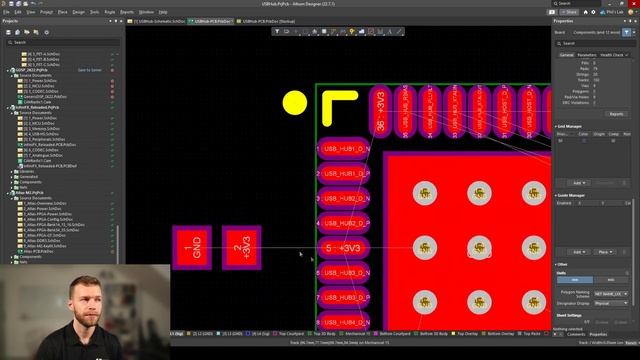Open the Grid Manager Add dropdown
Screen dimensions: 640x360
tap(579, 183)
